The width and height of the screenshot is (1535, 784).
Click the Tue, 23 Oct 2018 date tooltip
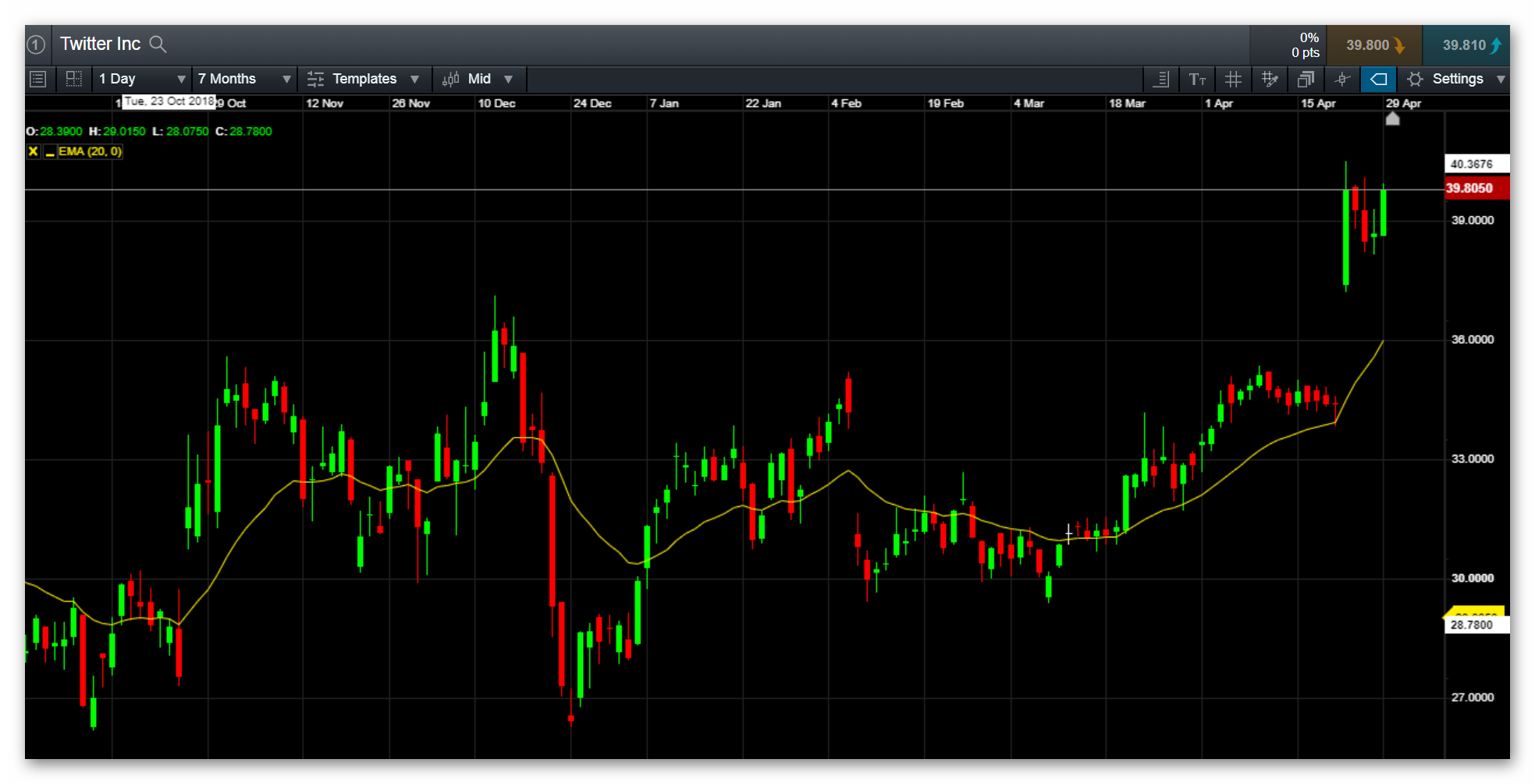[169, 101]
